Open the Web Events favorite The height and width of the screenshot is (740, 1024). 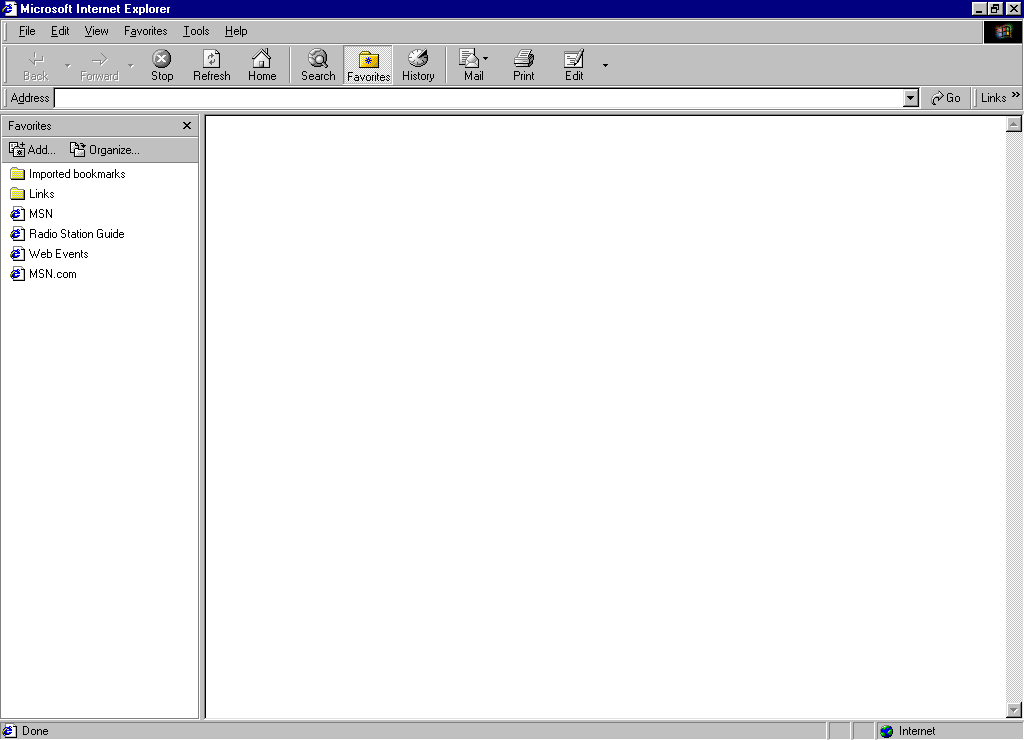pyautogui.click(x=59, y=254)
